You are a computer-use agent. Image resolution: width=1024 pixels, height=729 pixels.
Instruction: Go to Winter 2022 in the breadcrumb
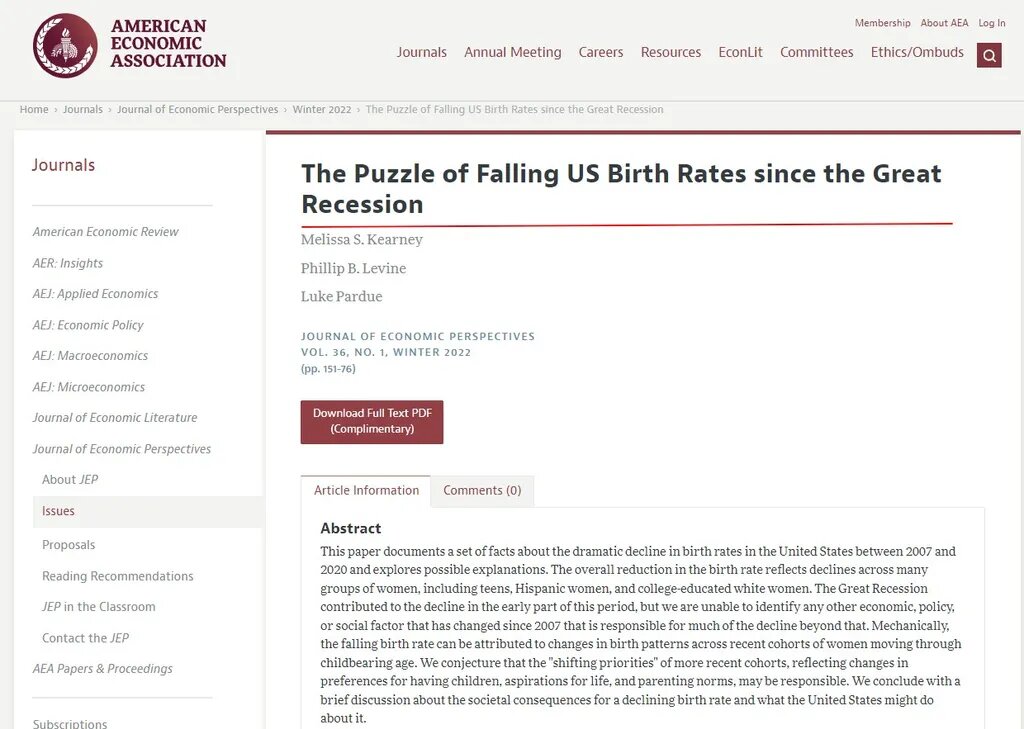click(321, 110)
